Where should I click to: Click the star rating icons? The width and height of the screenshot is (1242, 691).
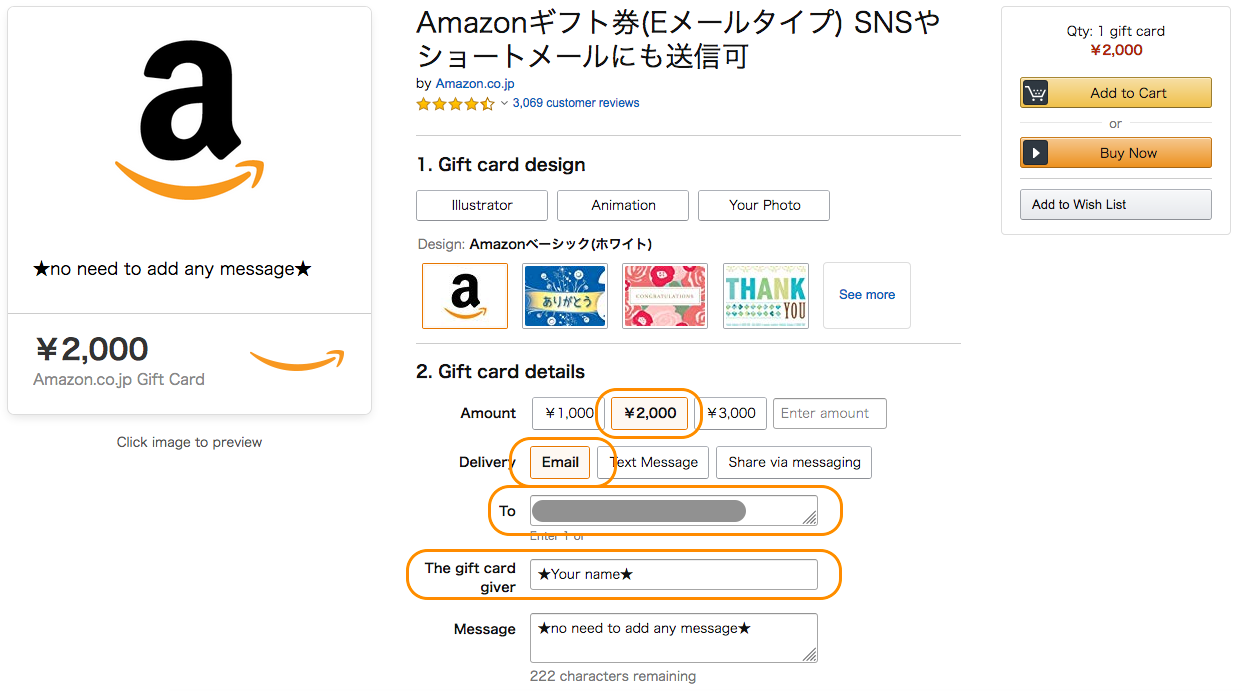[455, 103]
